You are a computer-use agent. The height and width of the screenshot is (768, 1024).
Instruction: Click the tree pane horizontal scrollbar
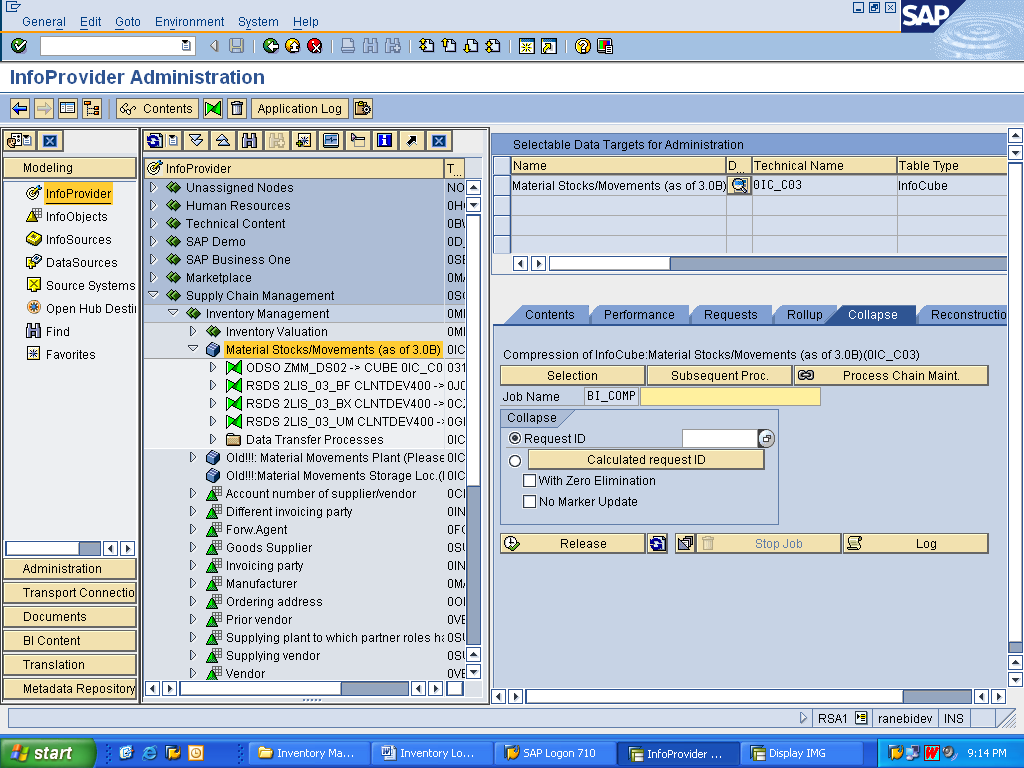[294, 688]
